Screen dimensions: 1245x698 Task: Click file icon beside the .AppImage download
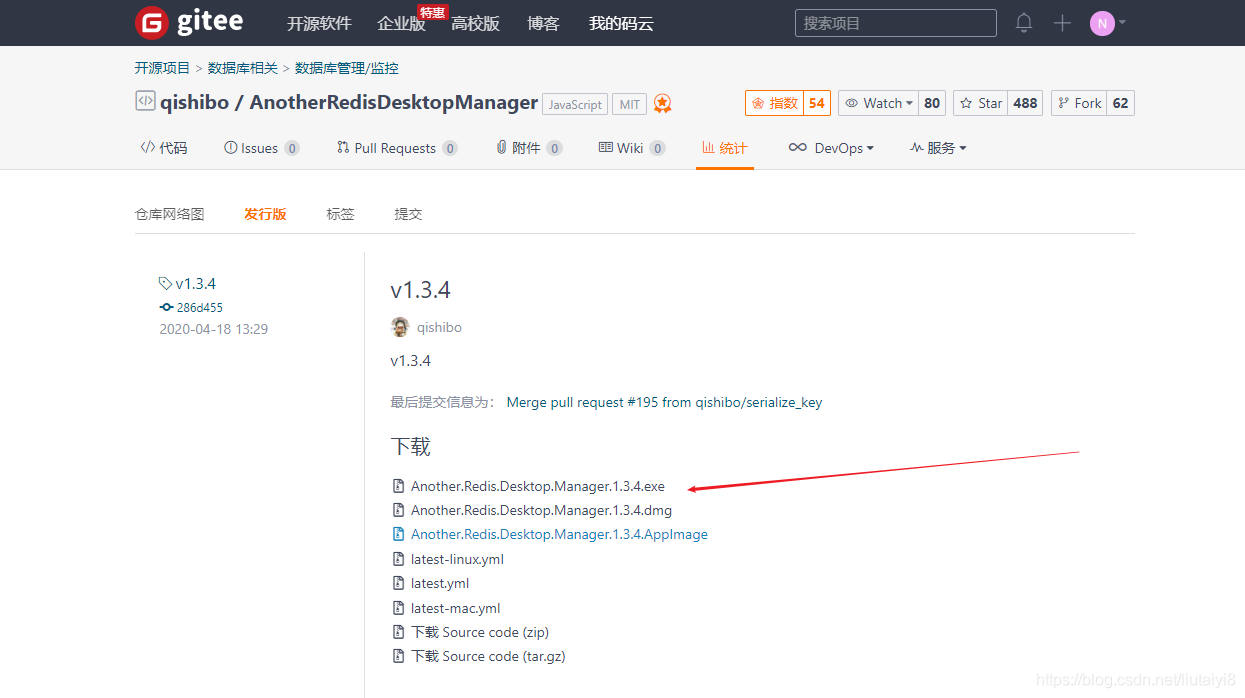click(398, 535)
